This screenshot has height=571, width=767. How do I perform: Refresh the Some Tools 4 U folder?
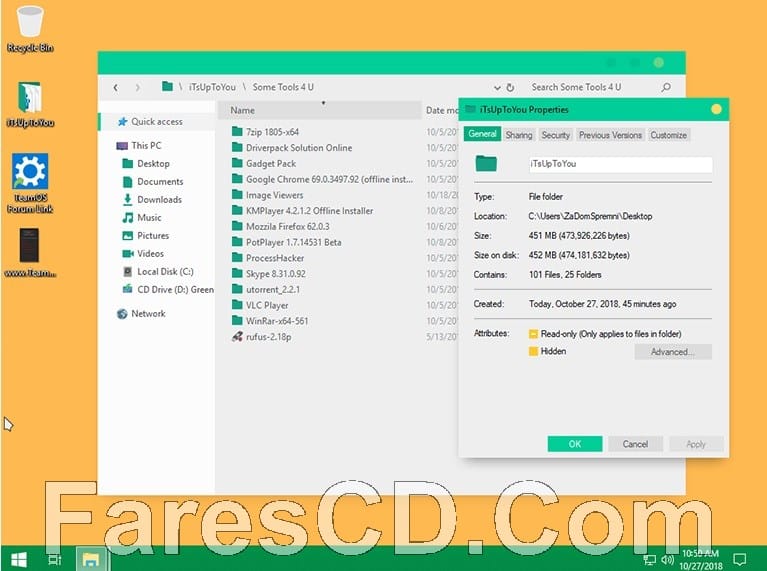[x=510, y=87]
